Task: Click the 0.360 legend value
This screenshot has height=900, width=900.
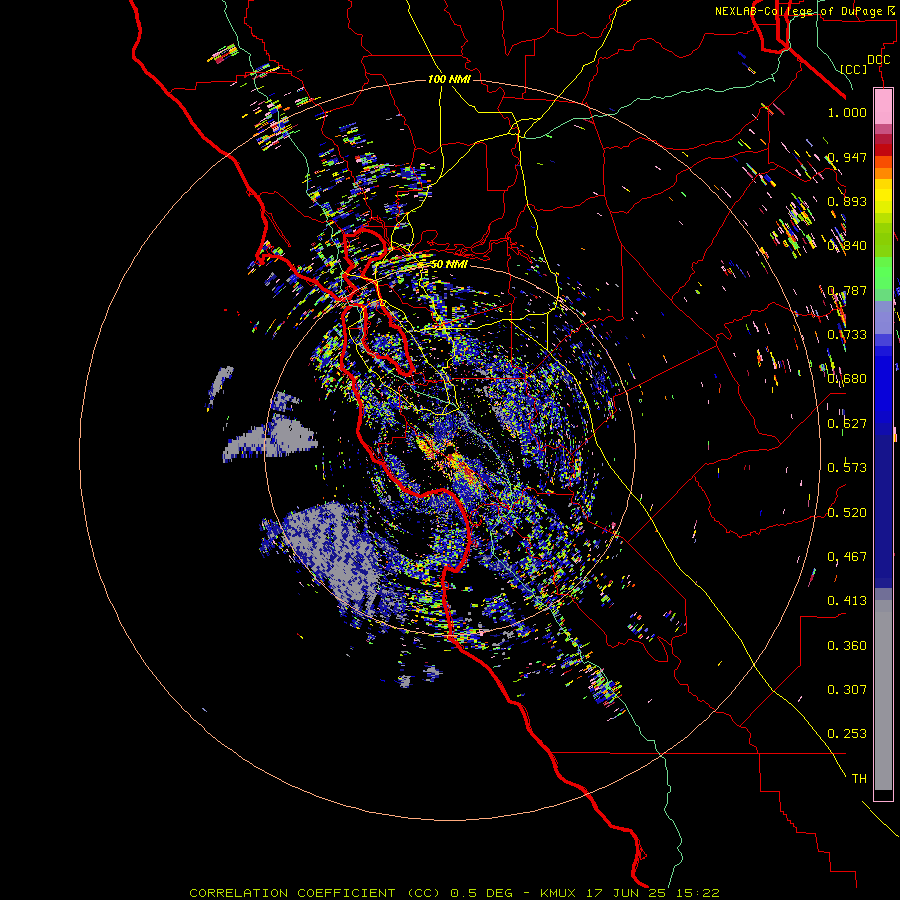Action: (x=847, y=646)
